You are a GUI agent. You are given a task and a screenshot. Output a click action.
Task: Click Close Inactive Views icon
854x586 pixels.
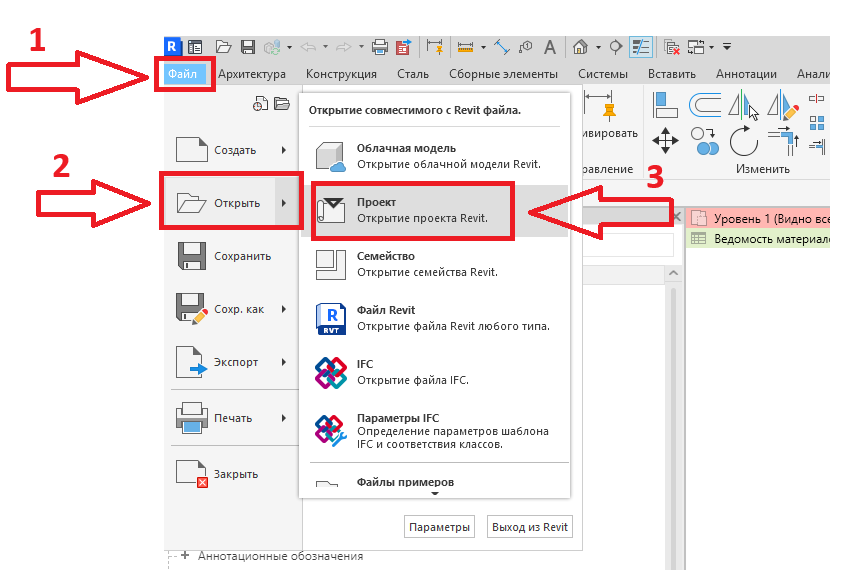point(672,47)
